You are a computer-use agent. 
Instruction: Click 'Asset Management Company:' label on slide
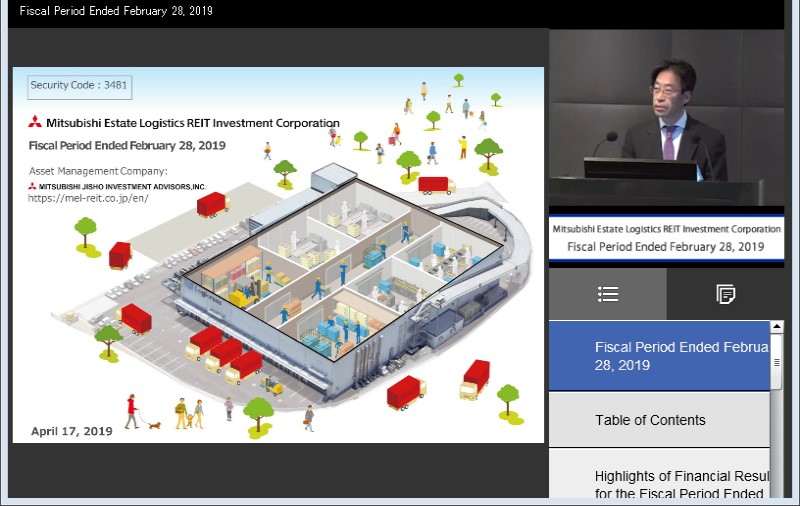click(98, 171)
